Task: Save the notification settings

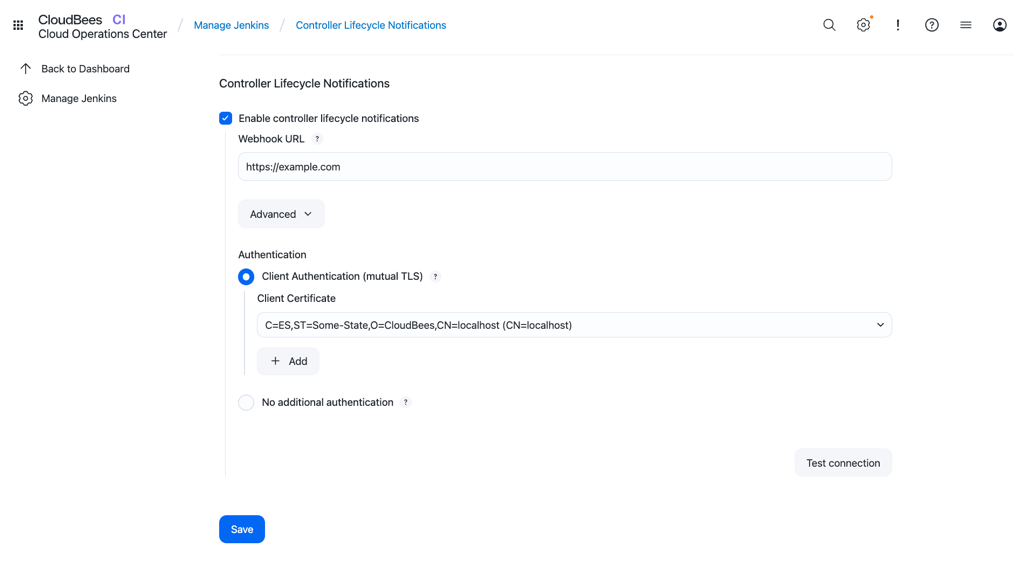Action: 242,529
